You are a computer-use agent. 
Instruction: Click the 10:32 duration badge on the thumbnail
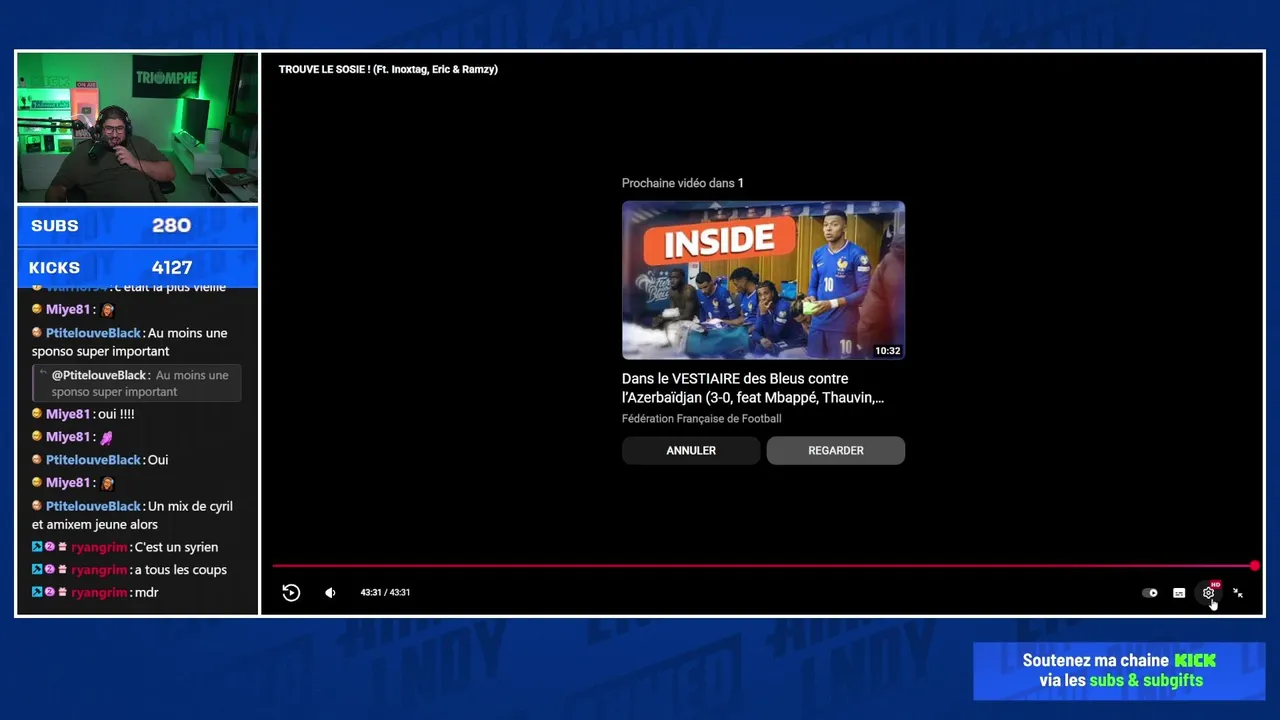click(x=887, y=351)
